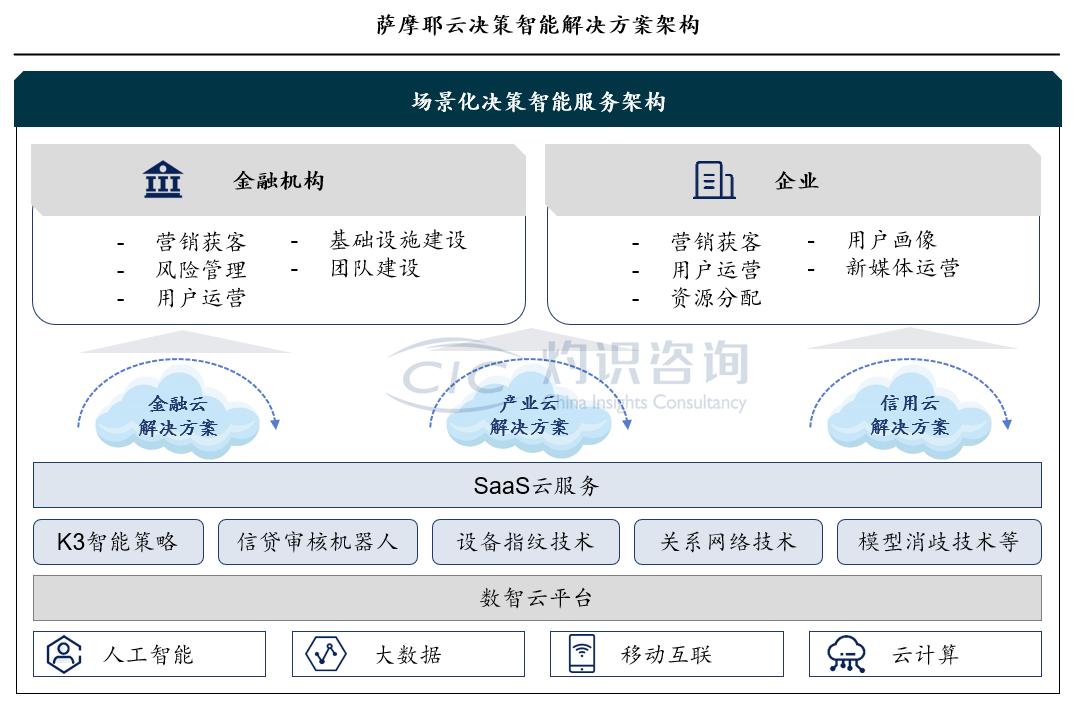Click the title 萨摩耶云决策智能解决方案架构
1078x706 pixels.
click(x=538, y=25)
